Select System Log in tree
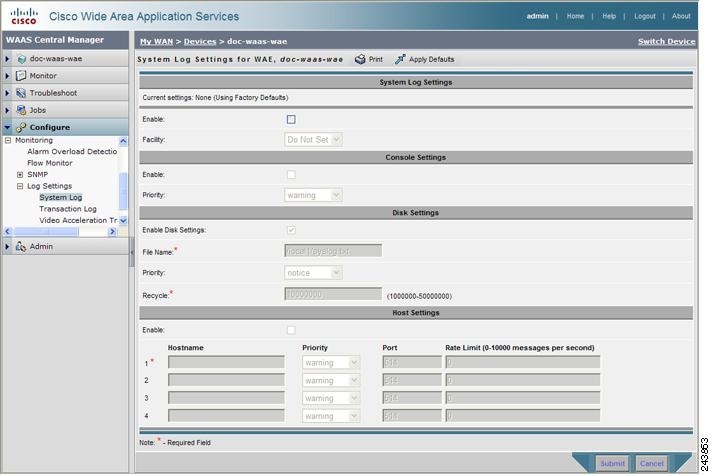The image size is (712, 475). coord(61,198)
